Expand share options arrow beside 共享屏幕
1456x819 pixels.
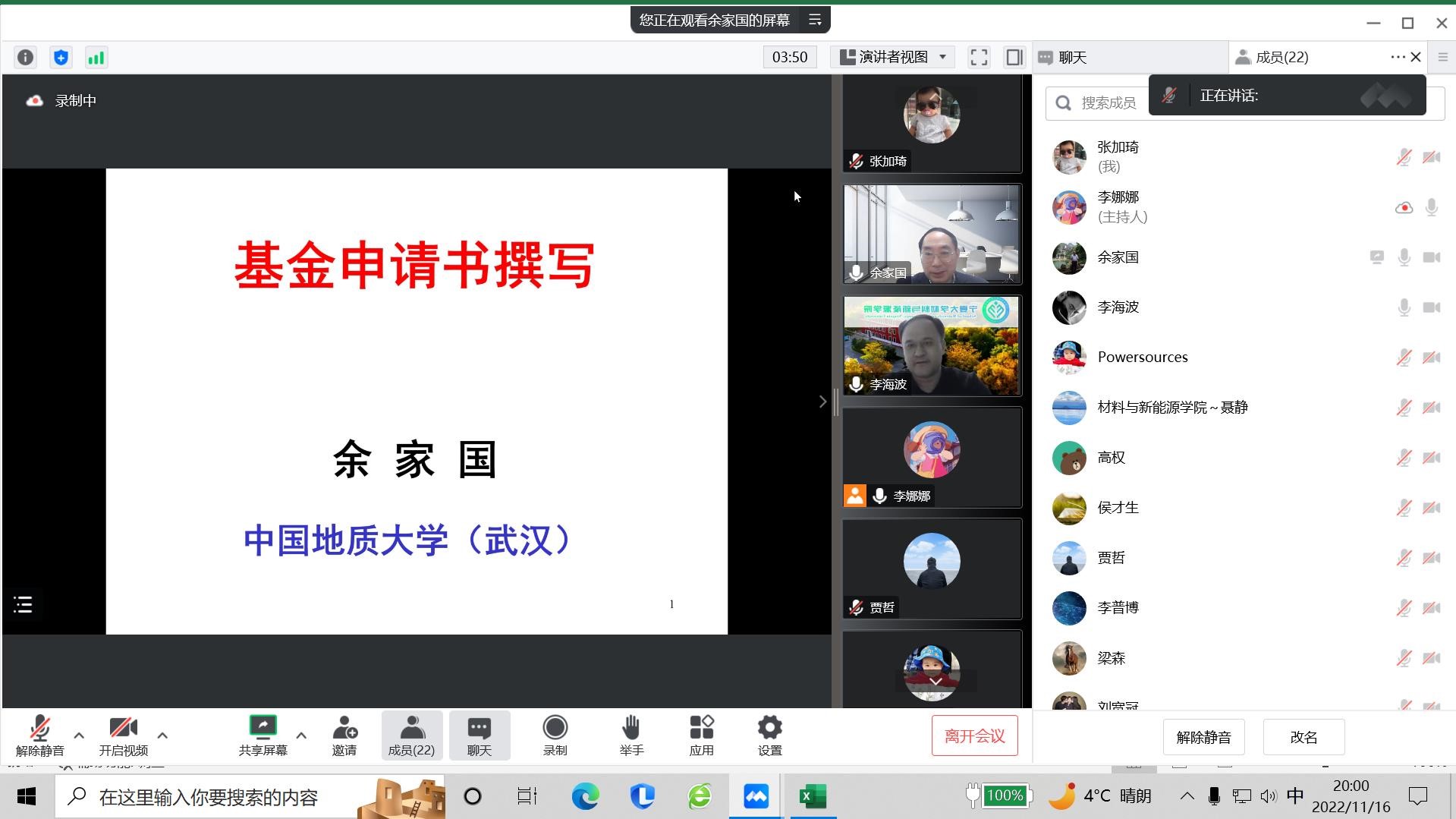tap(301, 735)
